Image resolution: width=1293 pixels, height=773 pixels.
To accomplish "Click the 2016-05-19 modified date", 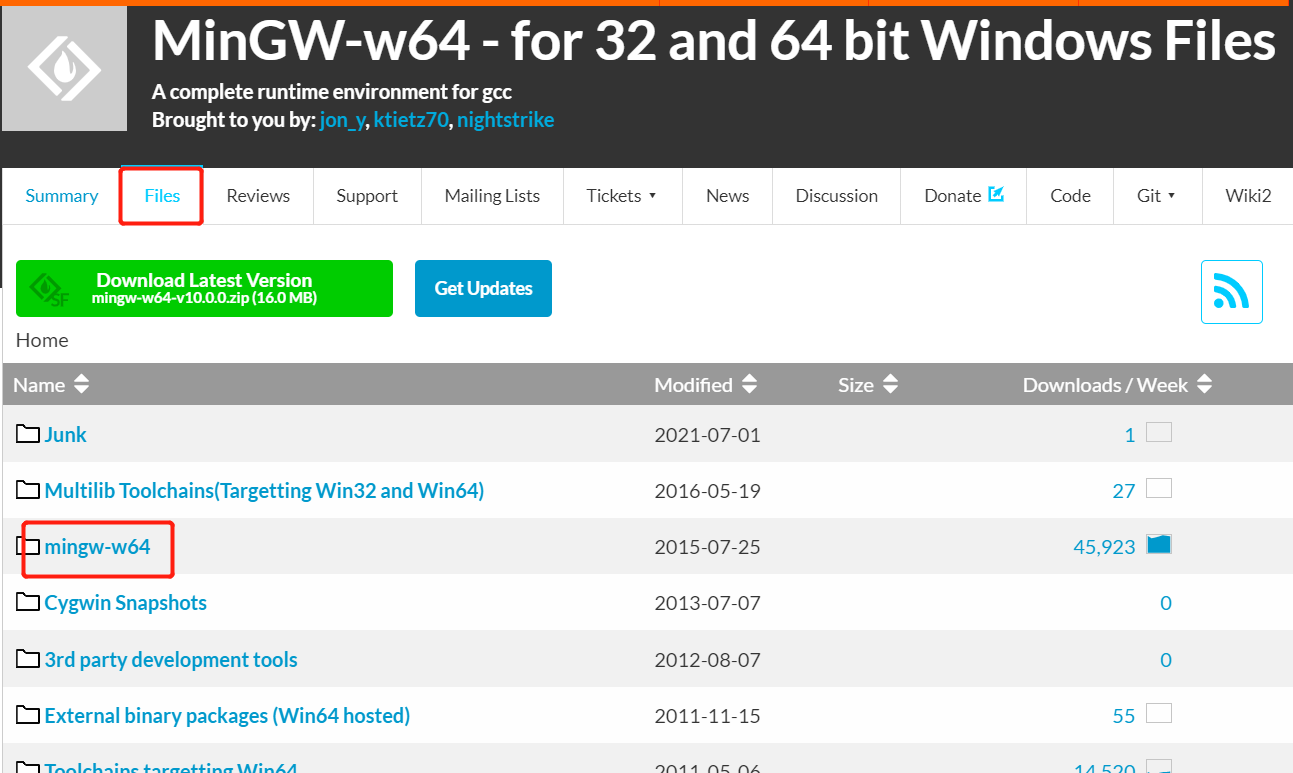I will pyautogui.click(x=707, y=491).
